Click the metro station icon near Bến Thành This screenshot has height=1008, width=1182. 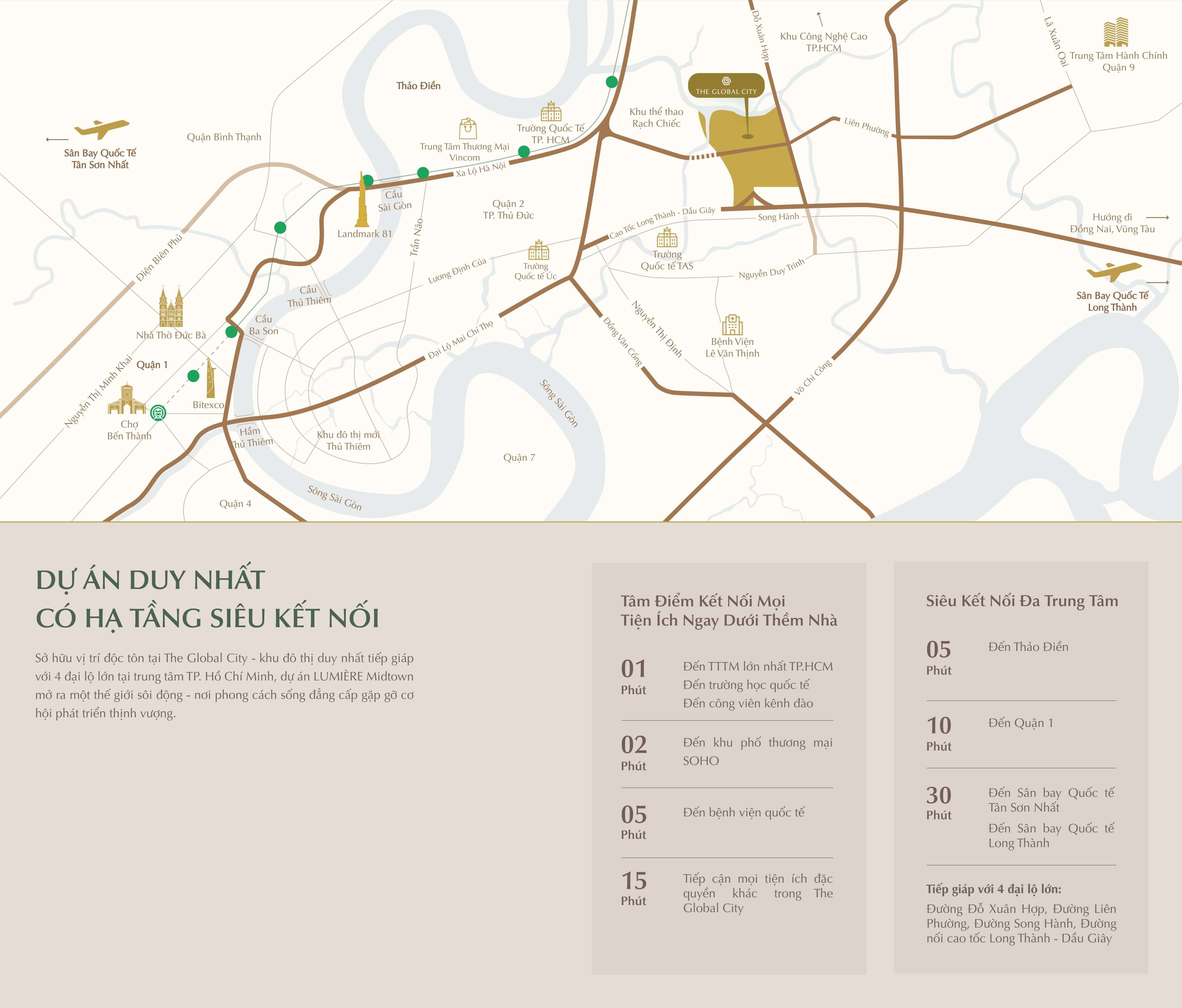point(158,412)
